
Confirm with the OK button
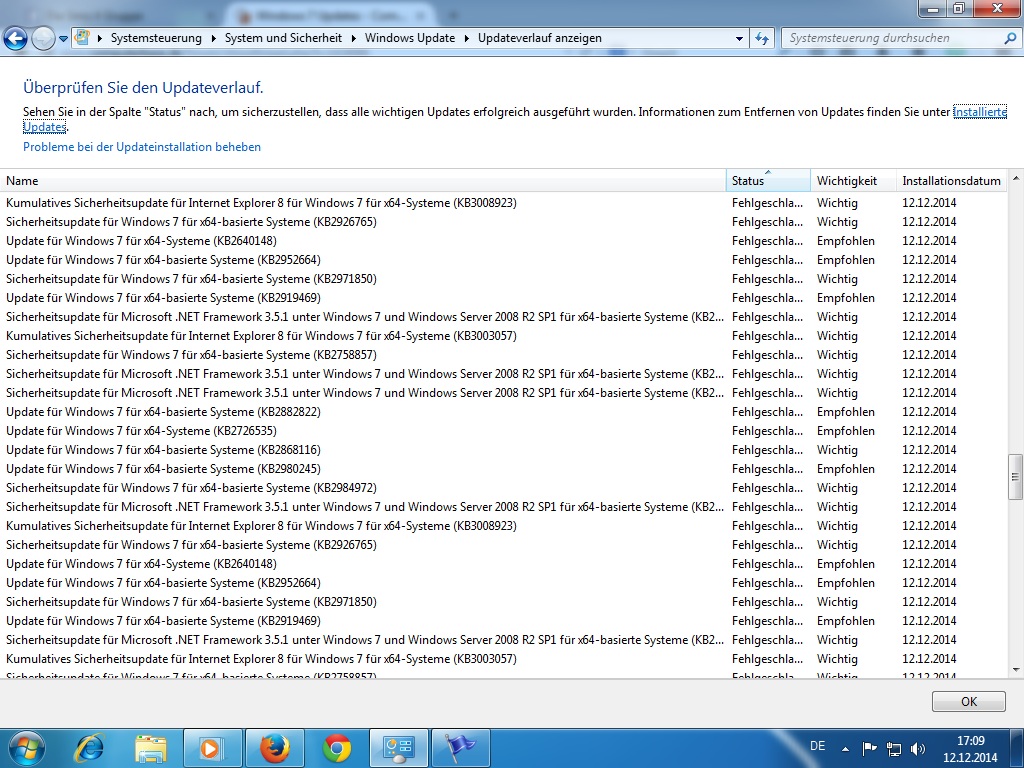pyautogui.click(x=968, y=701)
